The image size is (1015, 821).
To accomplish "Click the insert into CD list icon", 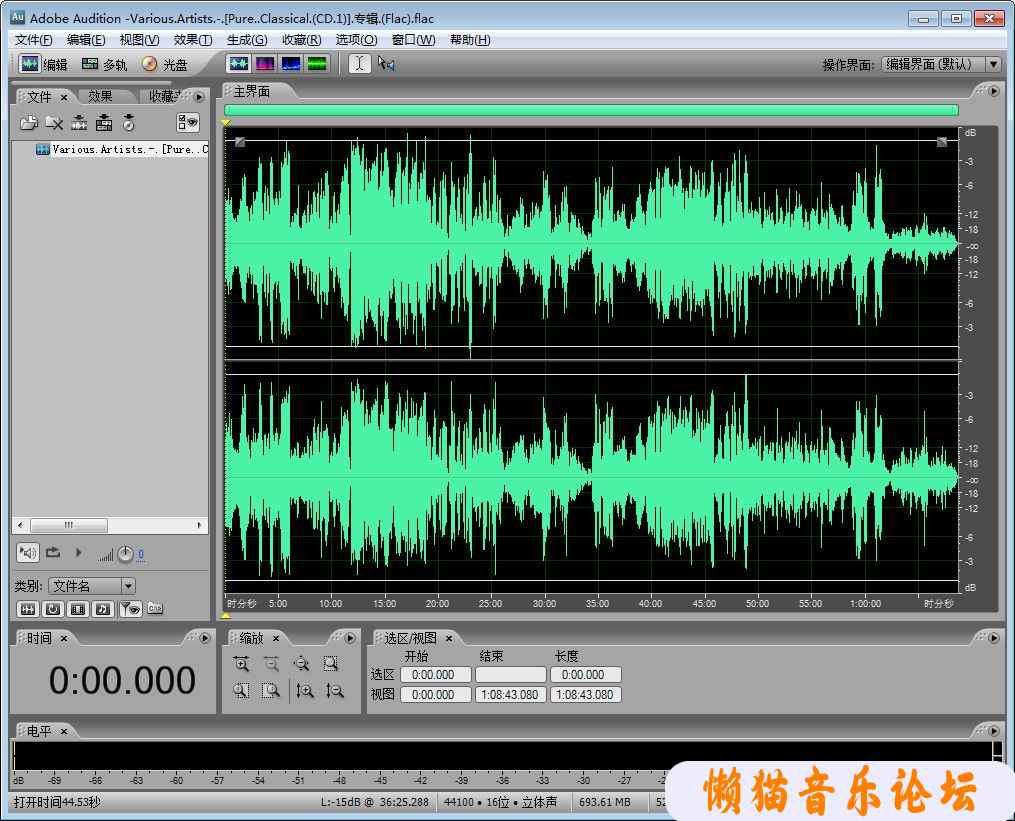I will [x=129, y=122].
